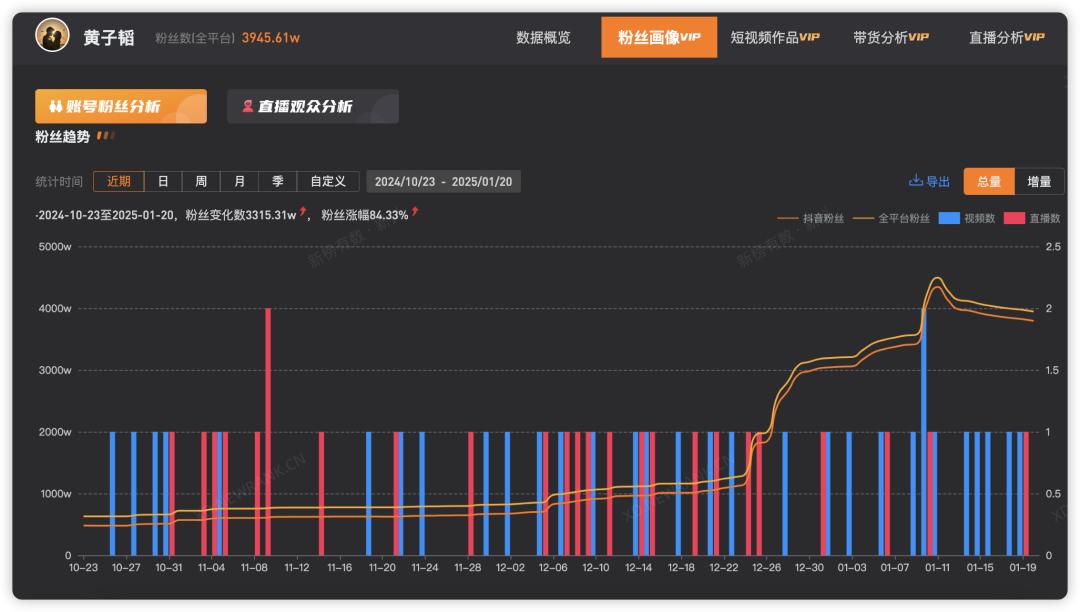Click the blue 视频数 legend square
Screen dimensions: 1080x612
[x=949, y=218]
